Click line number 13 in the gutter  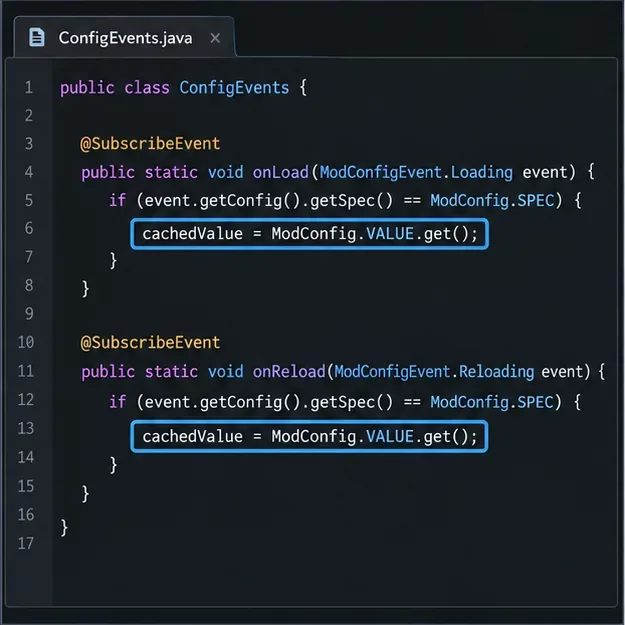(x=26, y=428)
